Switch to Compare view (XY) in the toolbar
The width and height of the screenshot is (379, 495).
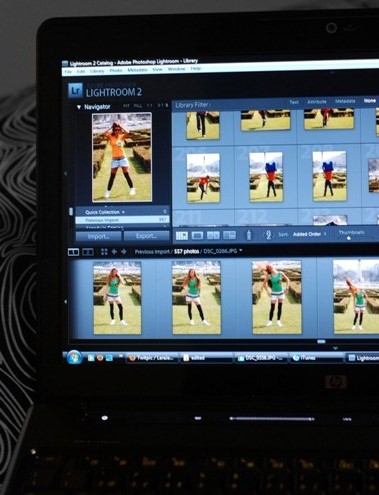[213, 235]
